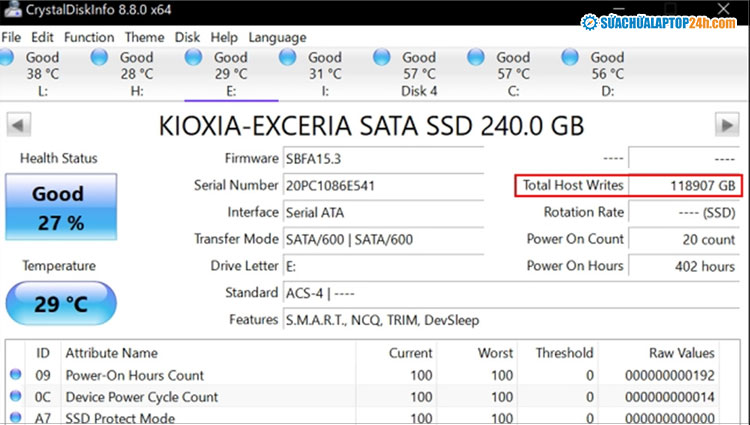
Task: Click the Threshold column header
Action: coord(564,353)
